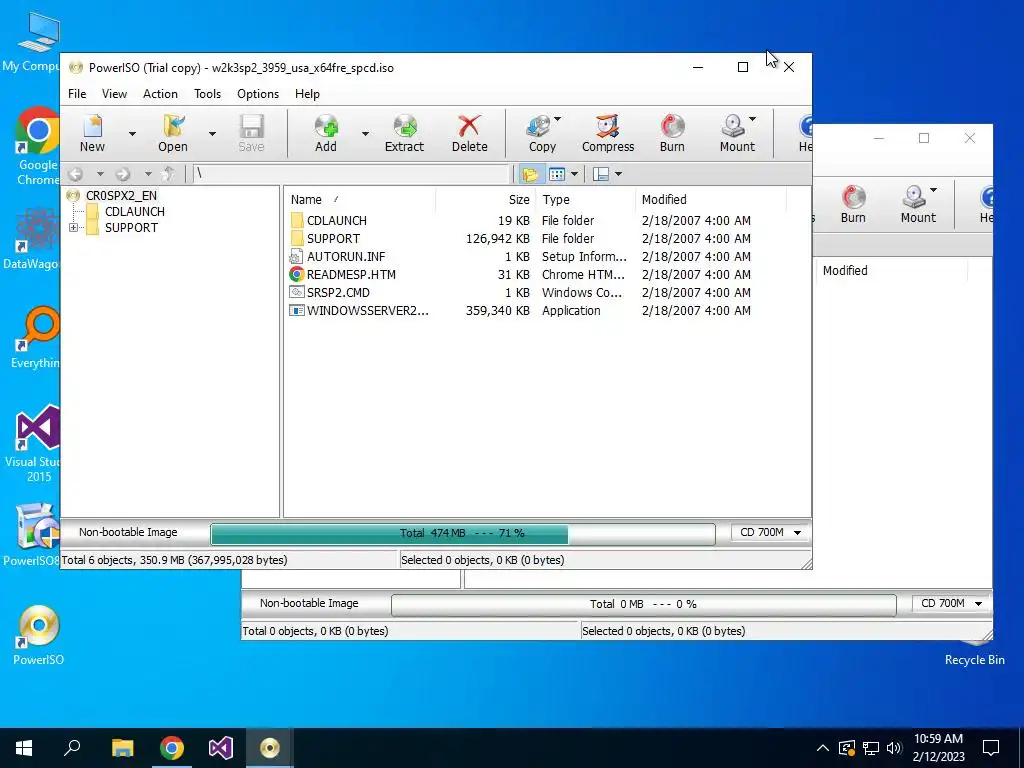Click the layout panel icon
Screen dimensions: 1024x768
[601, 174]
